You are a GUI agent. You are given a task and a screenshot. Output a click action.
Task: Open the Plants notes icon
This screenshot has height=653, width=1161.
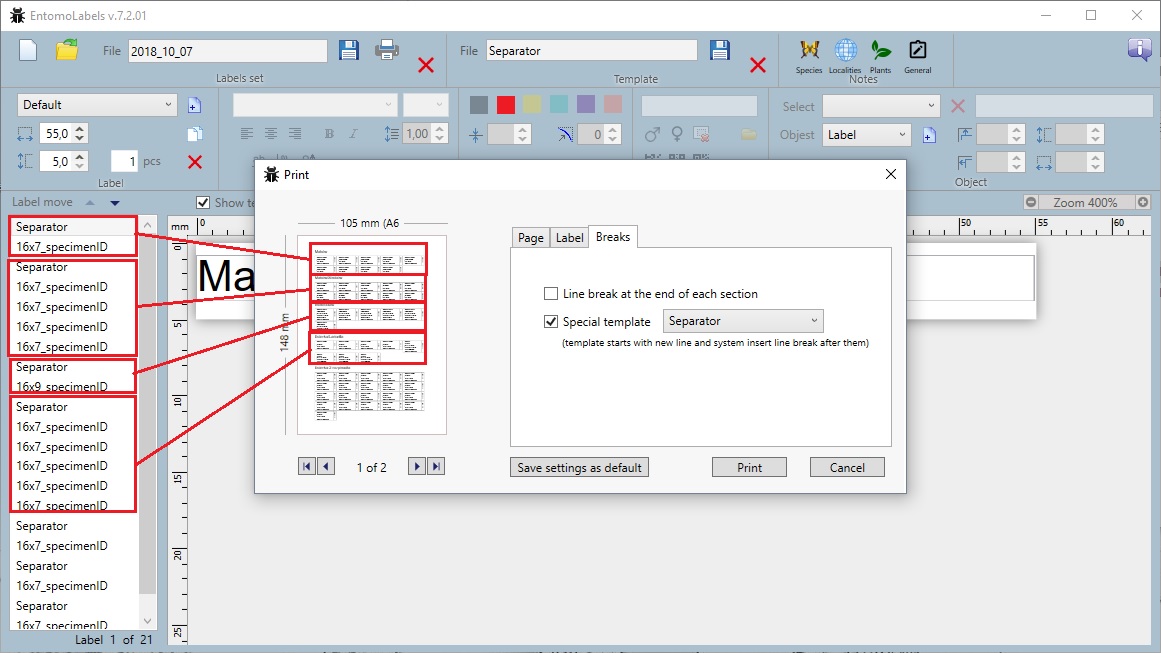(x=880, y=51)
